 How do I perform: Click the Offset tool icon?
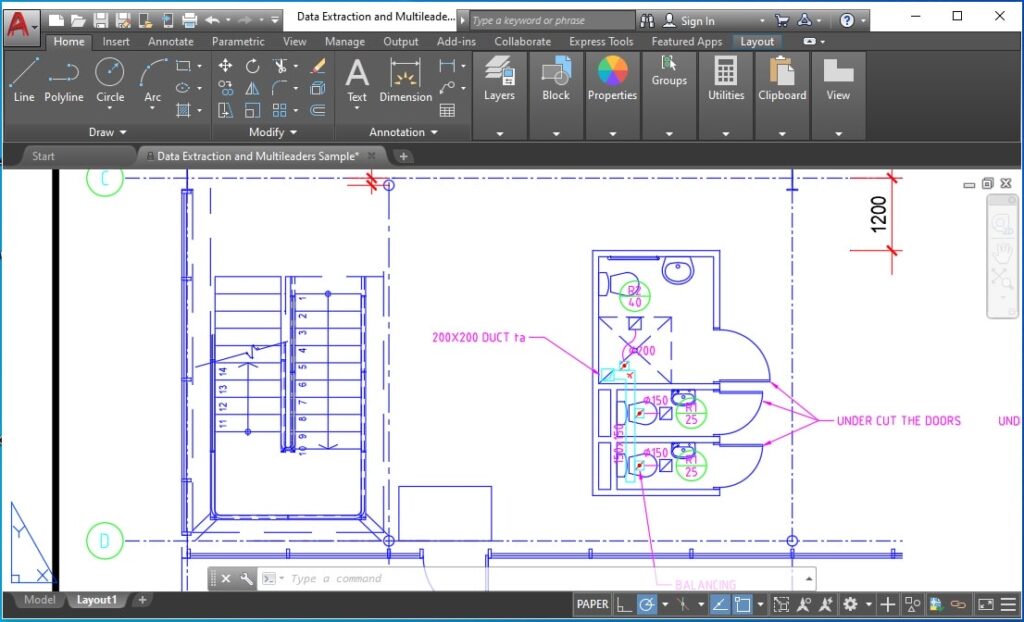click(x=318, y=110)
